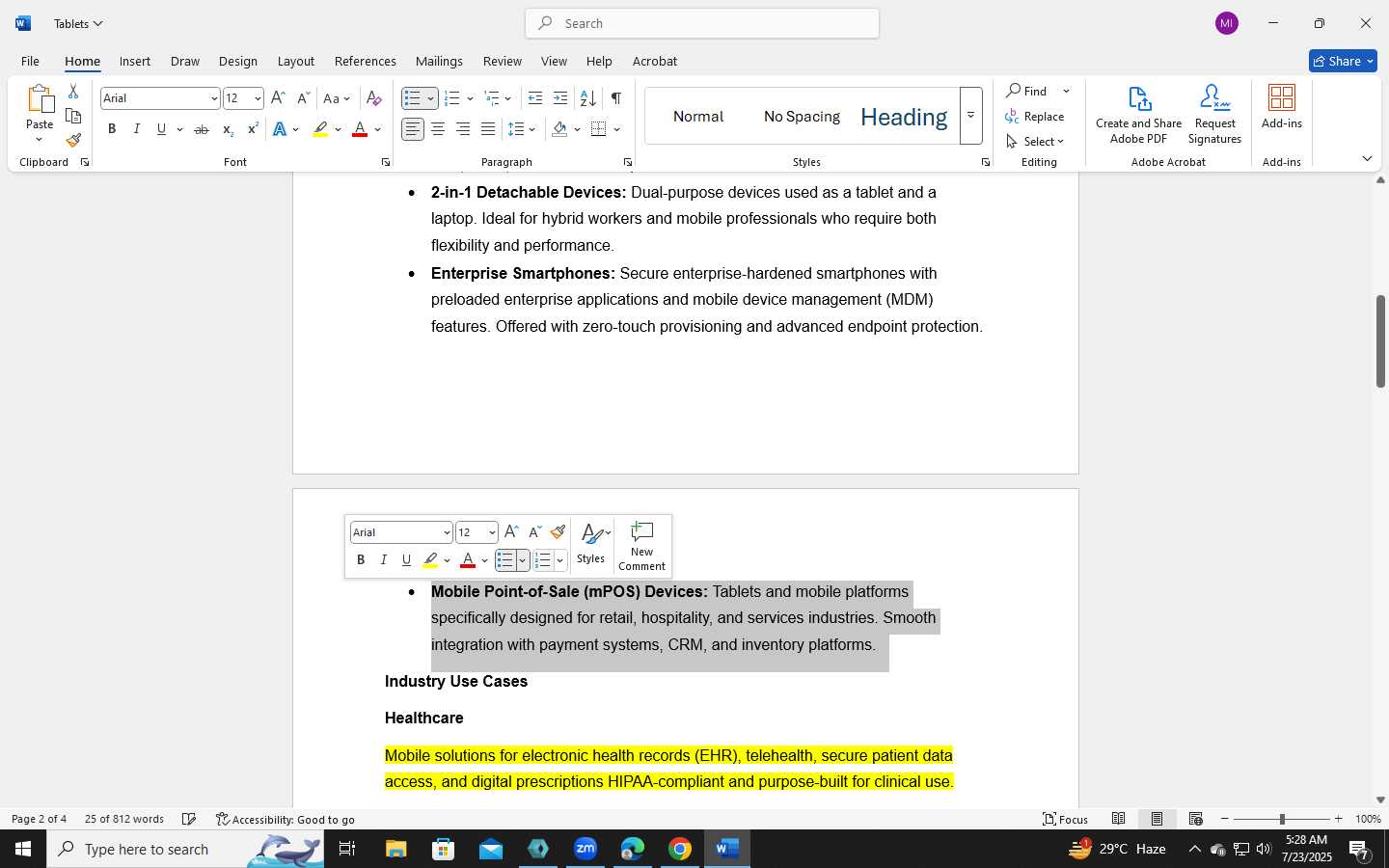Open line spacing dropdown

click(x=522, y=129)
